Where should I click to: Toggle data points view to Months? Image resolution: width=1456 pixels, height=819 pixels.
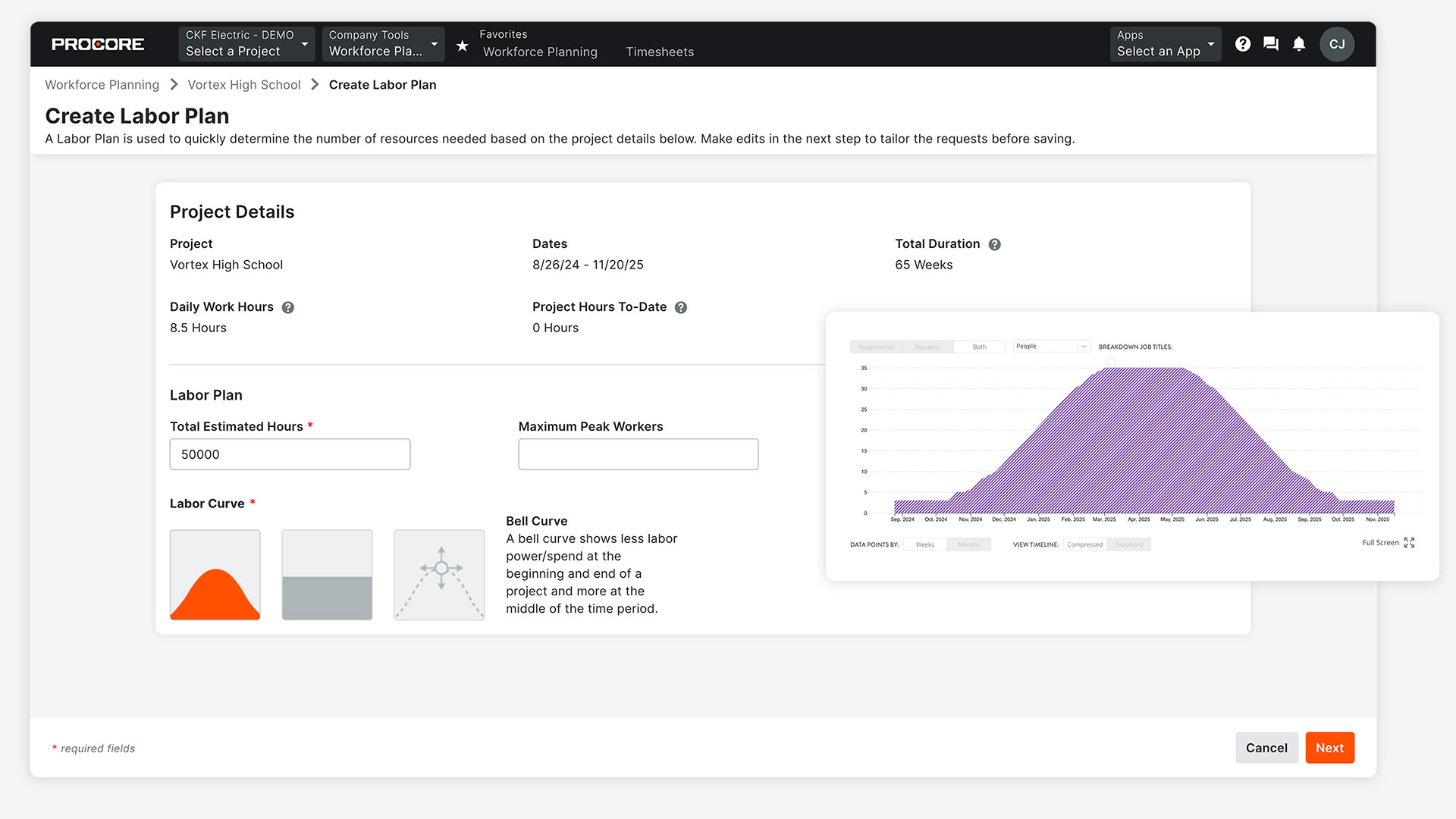tap(968, 544)
